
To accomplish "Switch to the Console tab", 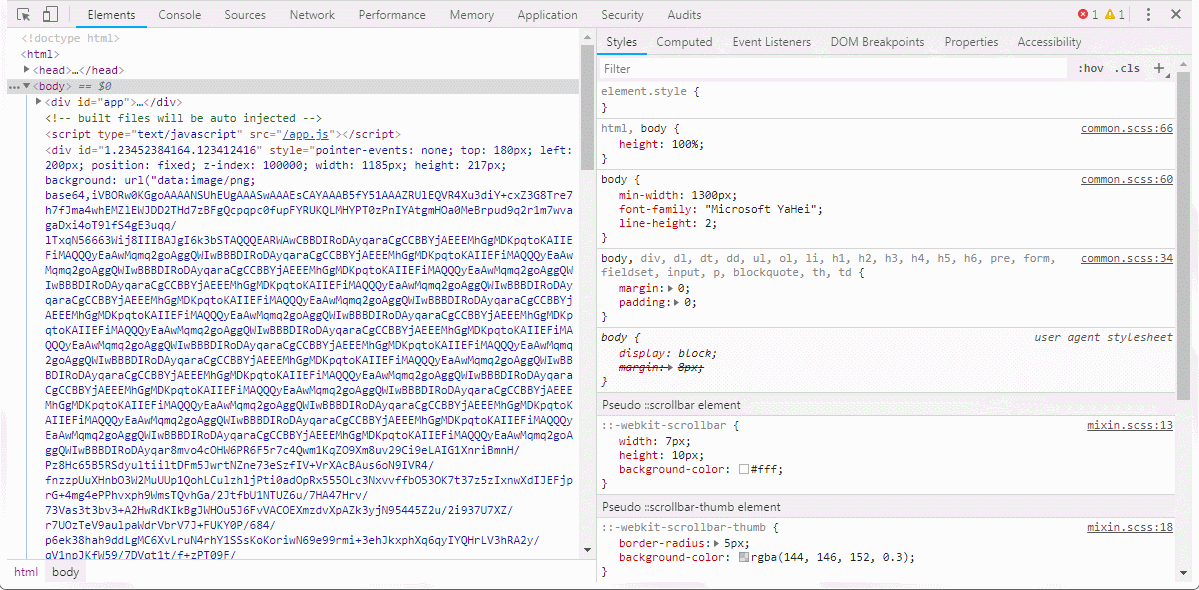I will point(180,15).
